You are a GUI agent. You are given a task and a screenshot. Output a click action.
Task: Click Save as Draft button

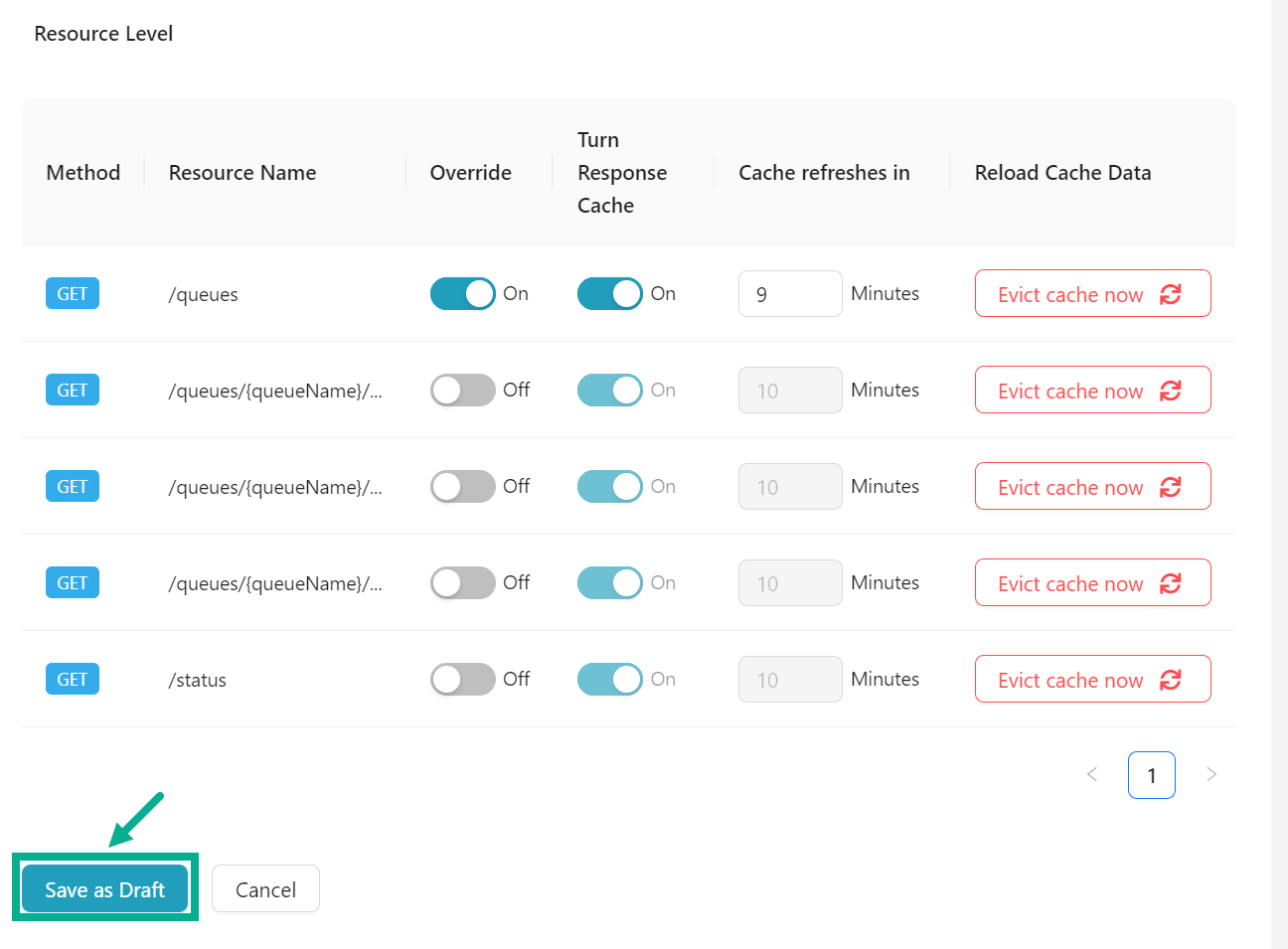tap(104, 889)
